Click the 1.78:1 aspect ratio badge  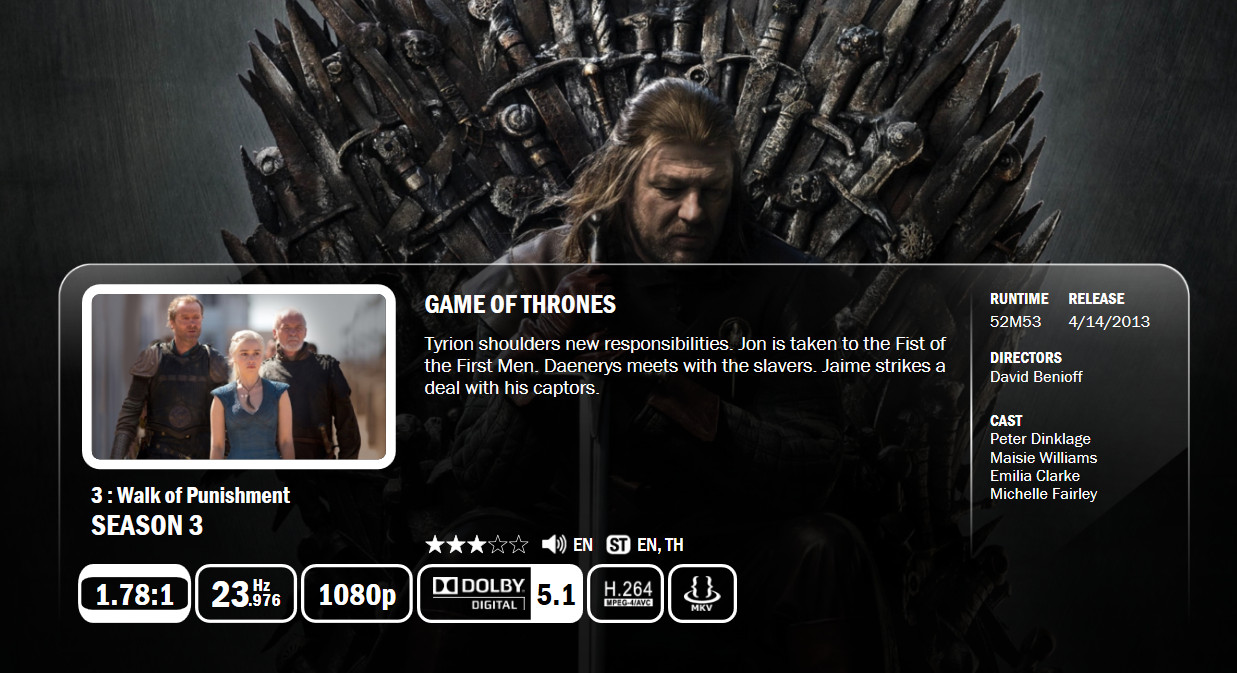[x=134, y=593]
